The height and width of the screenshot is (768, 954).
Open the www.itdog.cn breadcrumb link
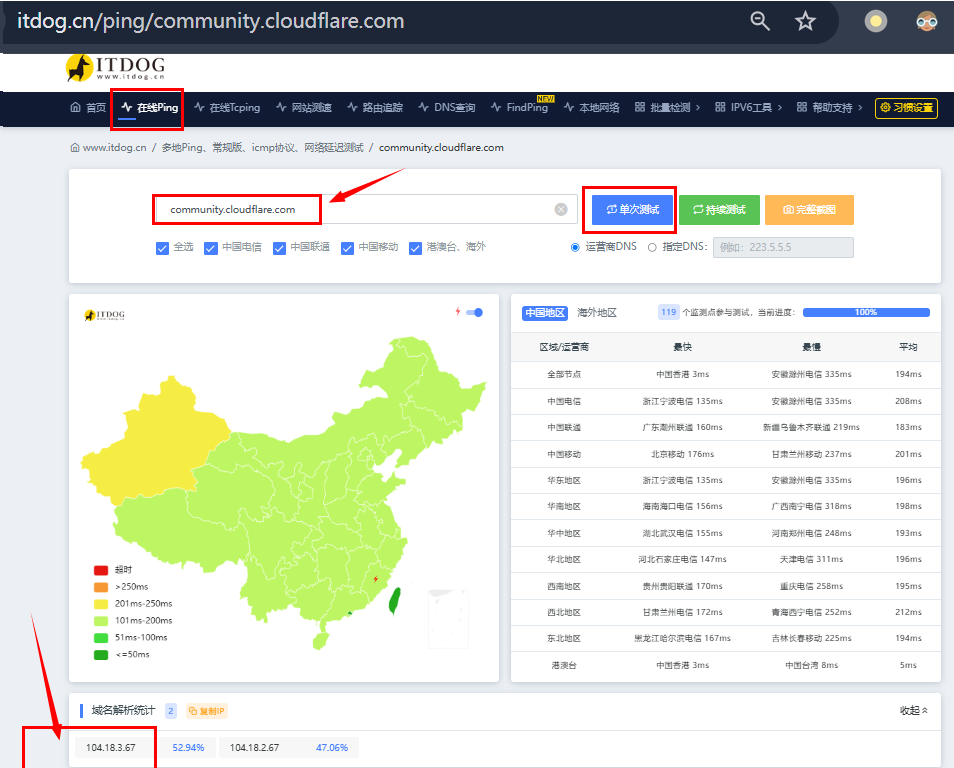point(114,148)
